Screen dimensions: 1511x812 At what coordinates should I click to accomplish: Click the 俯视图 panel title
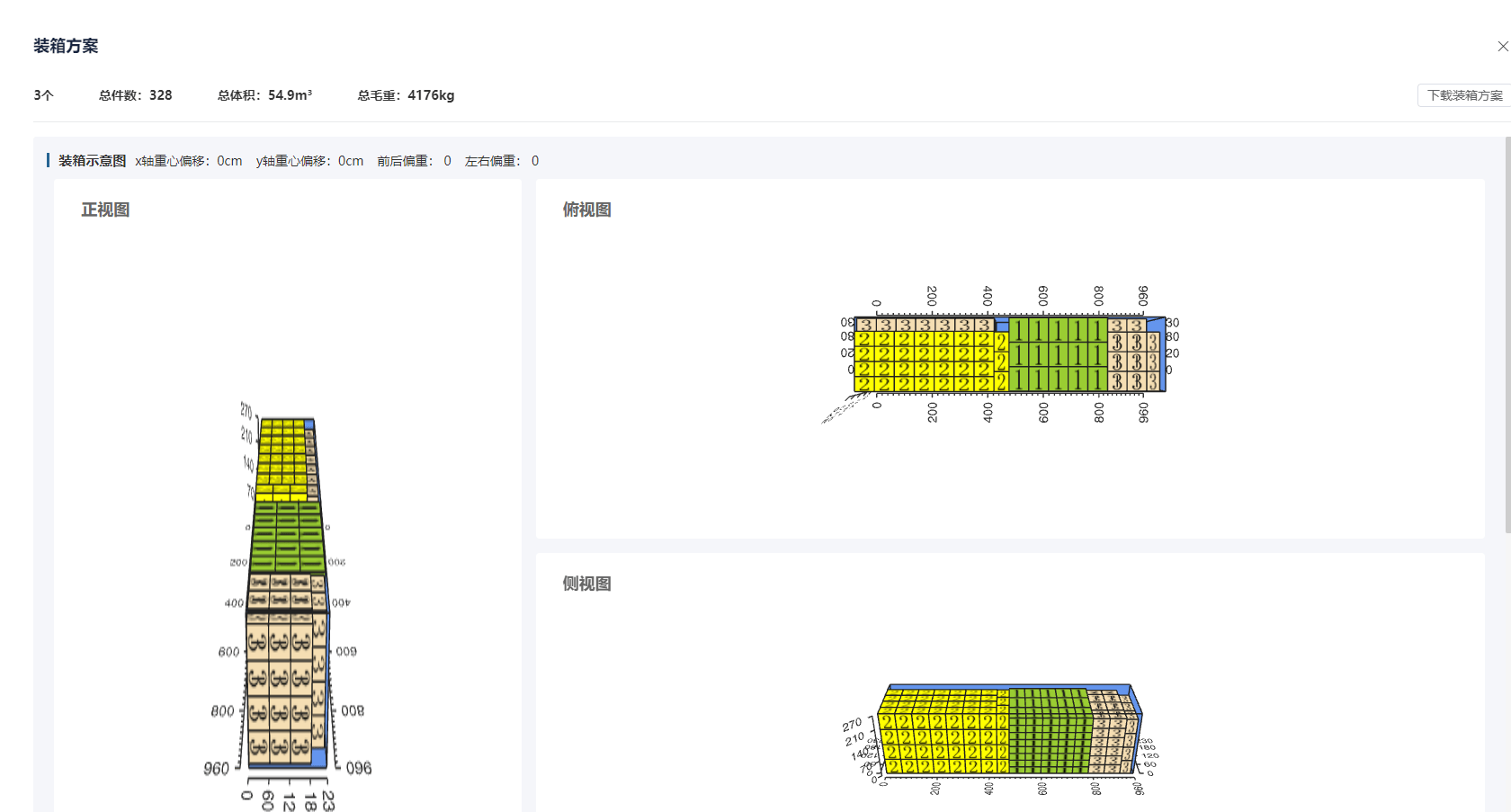point(586,210)
